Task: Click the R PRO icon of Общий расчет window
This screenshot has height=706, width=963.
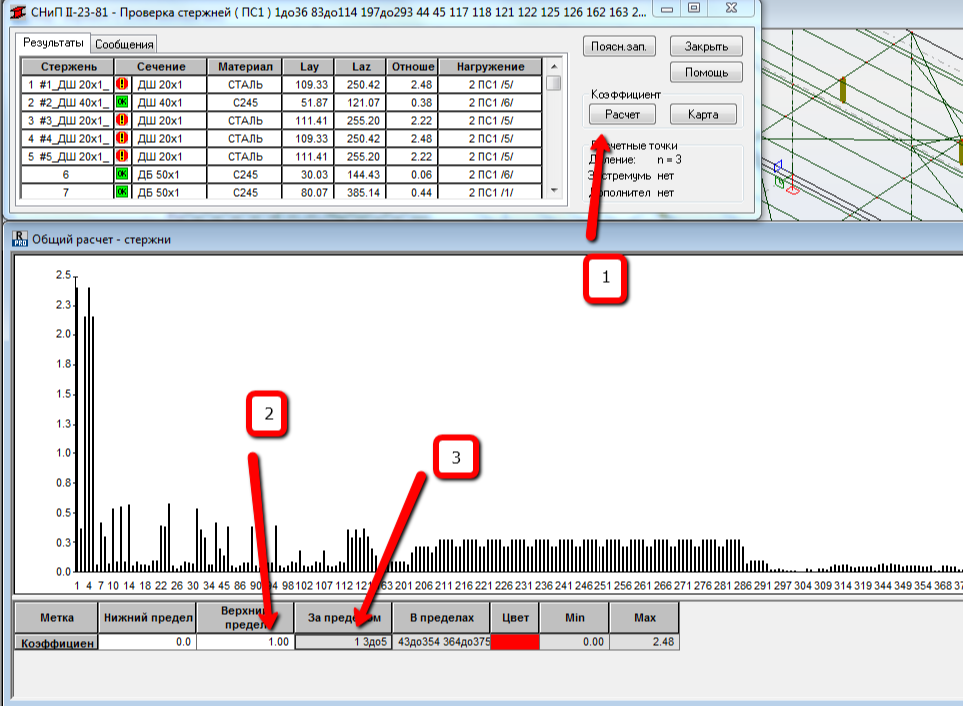Action: tap(19, 238)
